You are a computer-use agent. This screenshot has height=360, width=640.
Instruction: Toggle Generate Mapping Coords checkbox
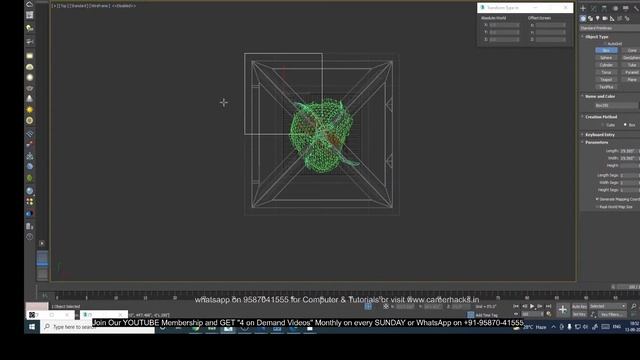pyautogui.click(x=597, y=199)
